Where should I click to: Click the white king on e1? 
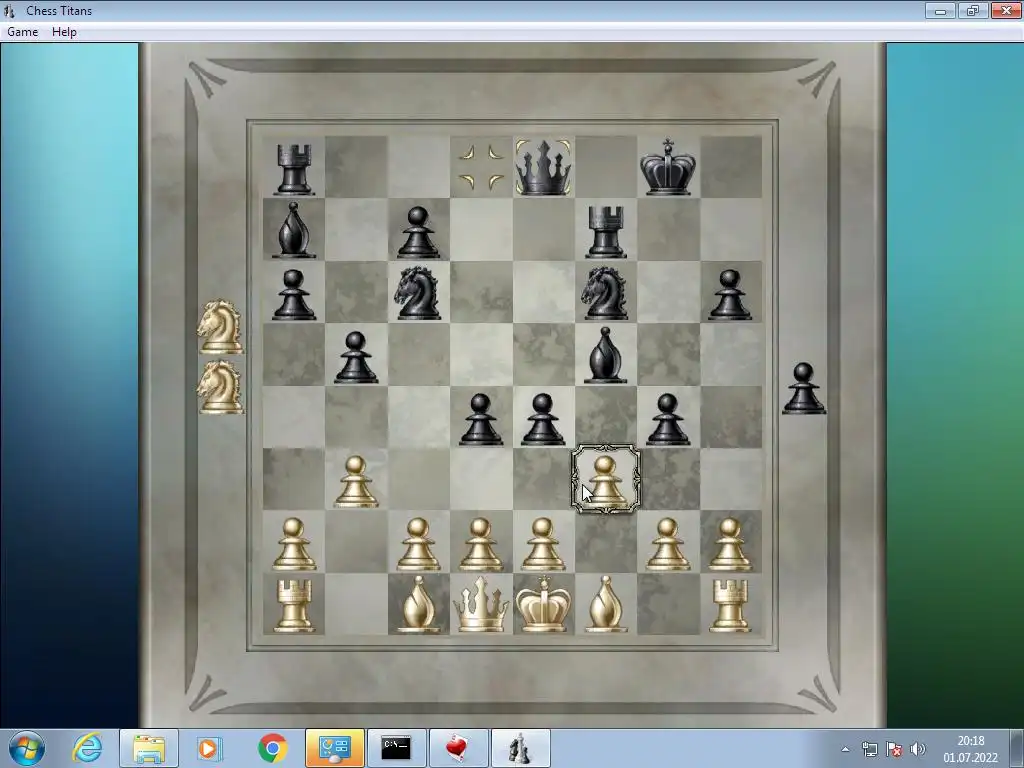pos(543,604)
